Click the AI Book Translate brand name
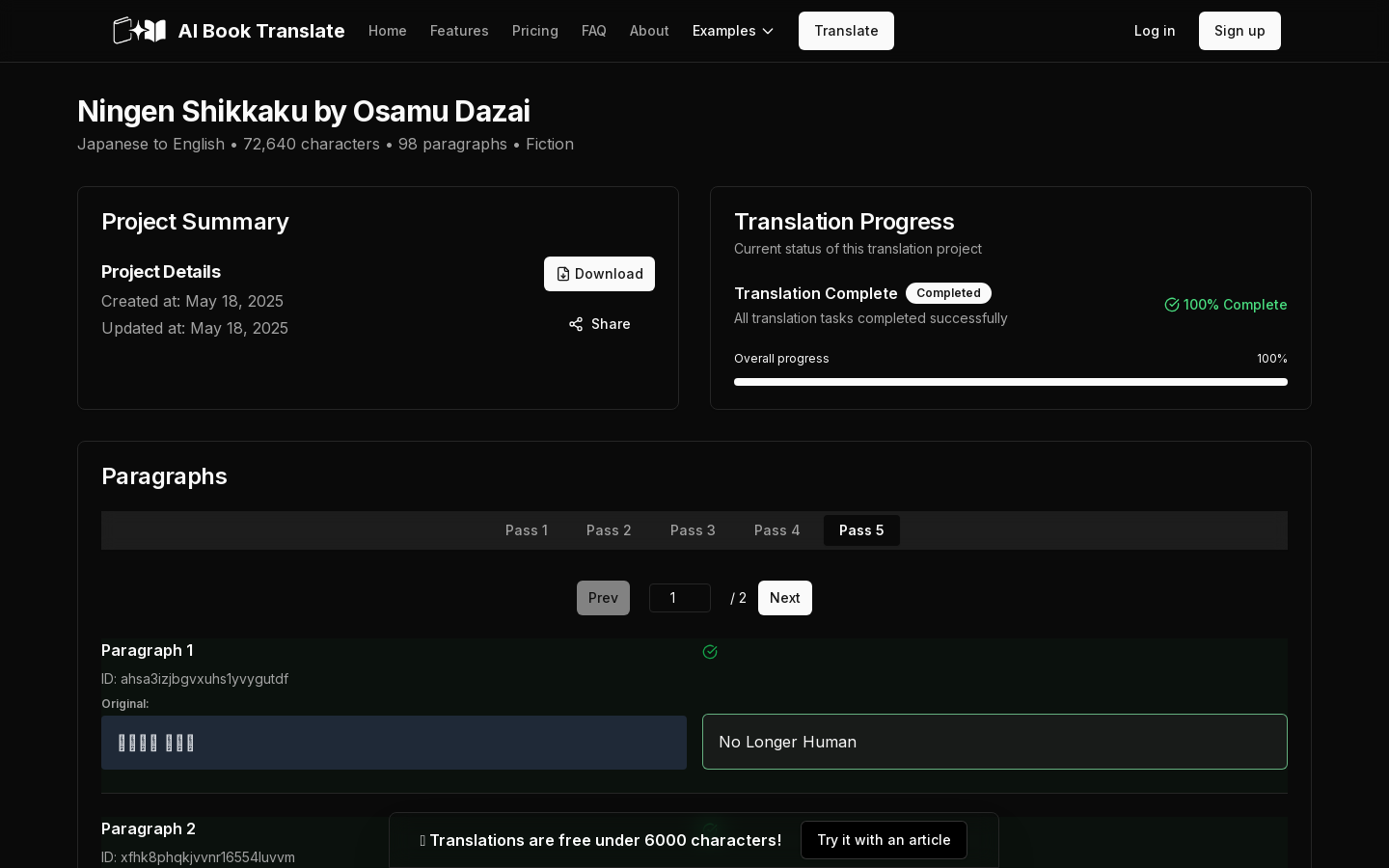 click(x=261, y=31)
